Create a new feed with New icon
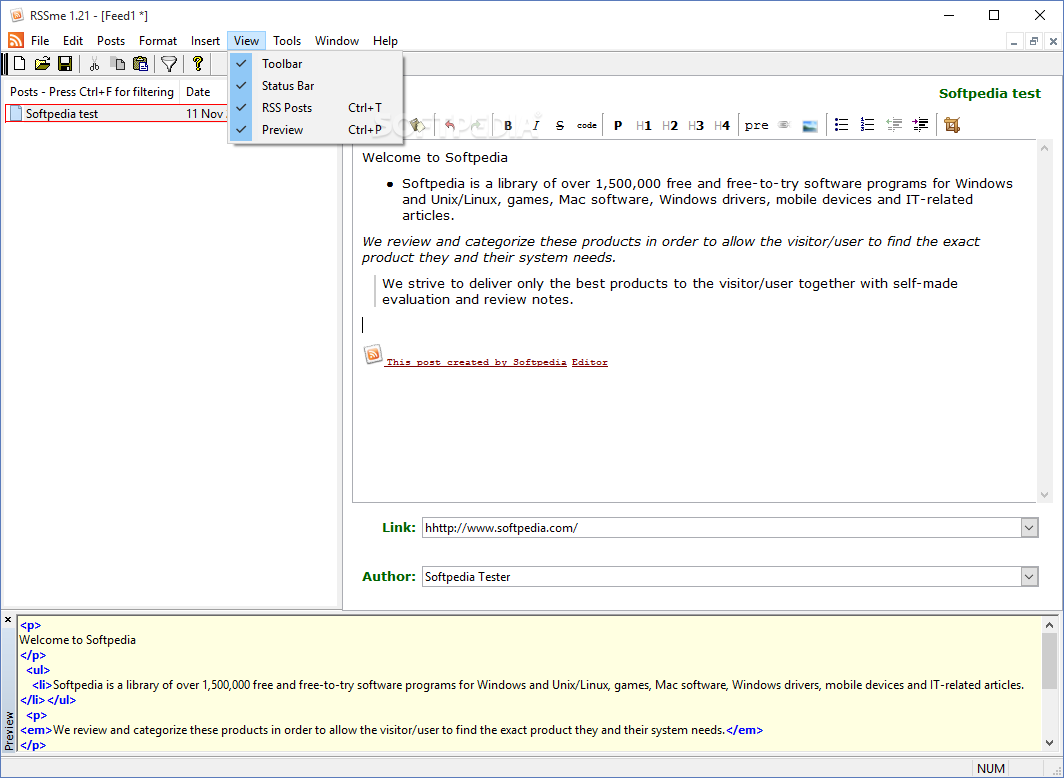This screenshot has width=1064, height=778. (x=20, y=64)
